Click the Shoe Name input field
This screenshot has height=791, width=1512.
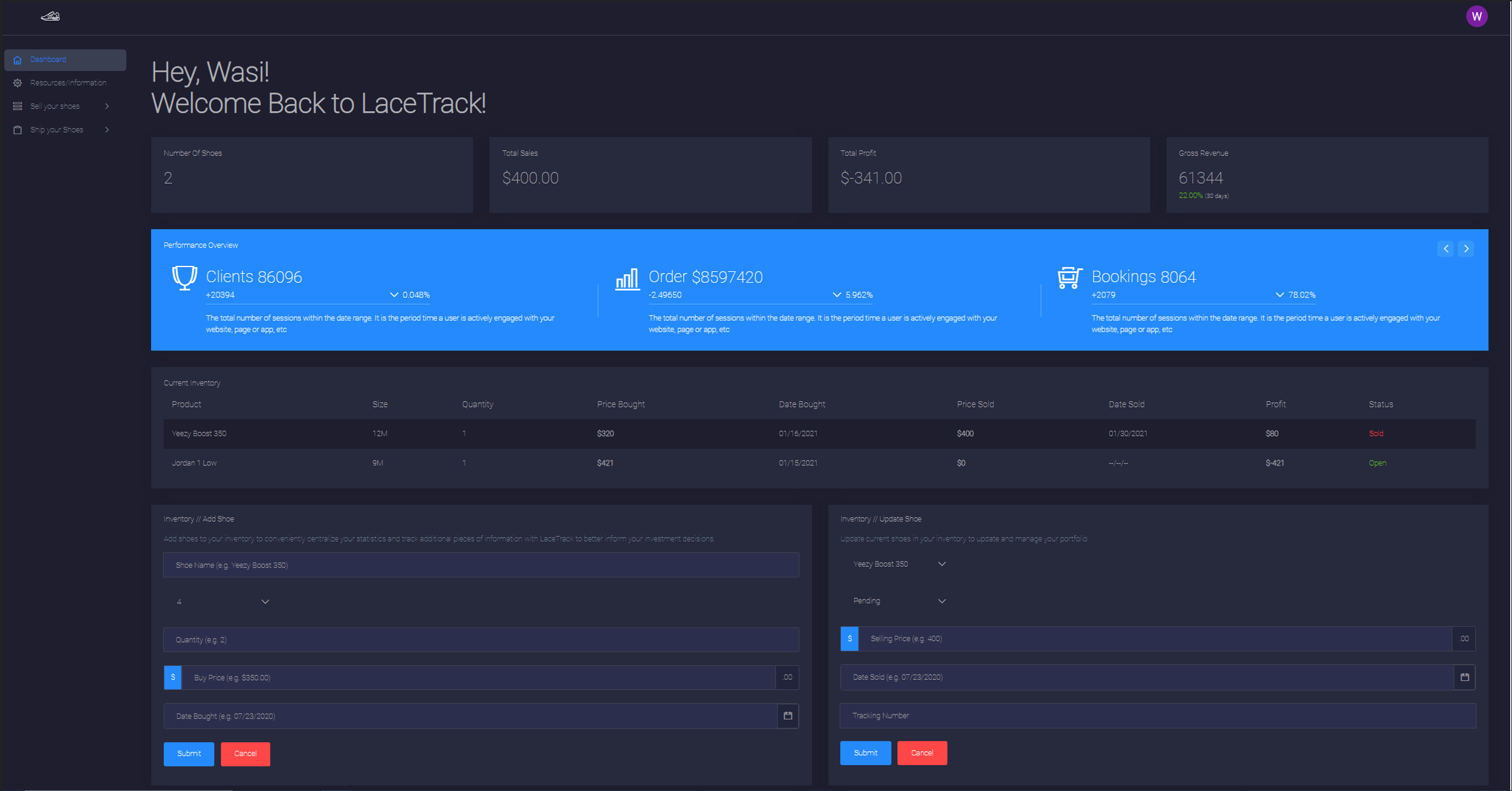pyautogui.click(x=481, y=565)
